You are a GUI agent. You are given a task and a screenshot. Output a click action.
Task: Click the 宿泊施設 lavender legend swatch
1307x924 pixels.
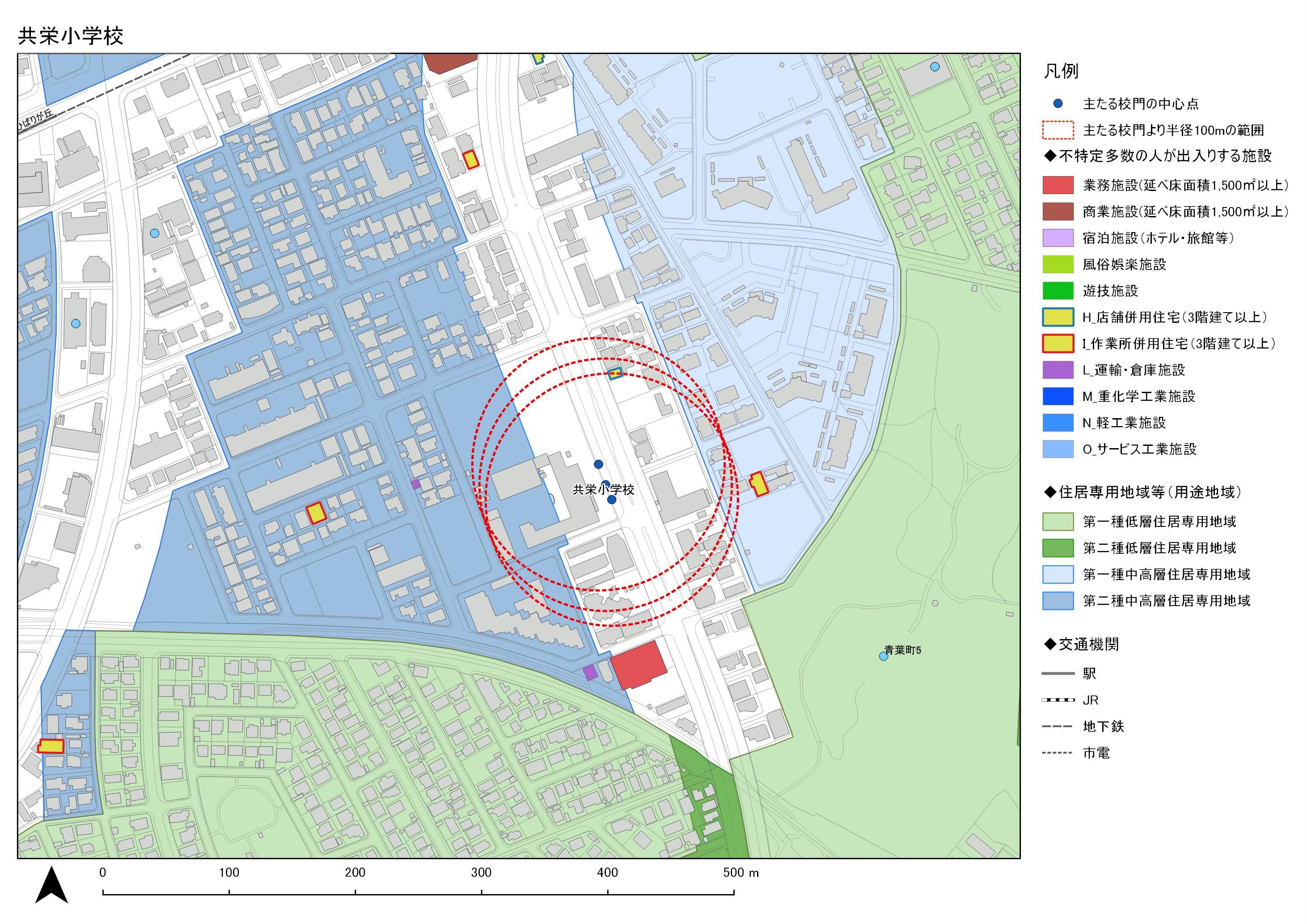point(1057,238)
